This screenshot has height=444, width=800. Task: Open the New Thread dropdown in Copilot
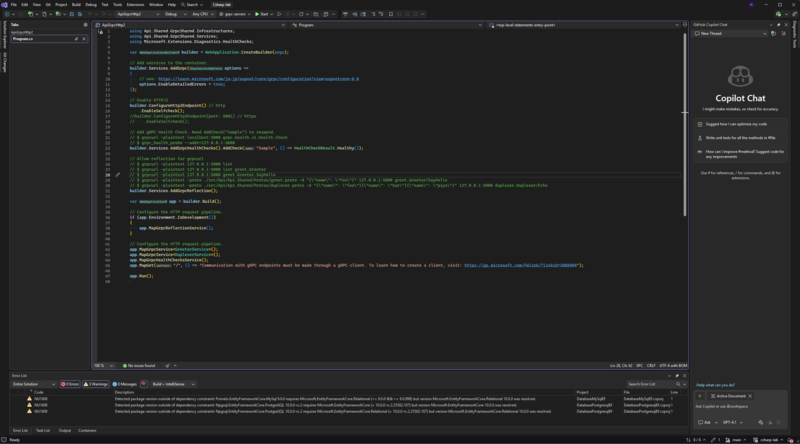click(x=730, y=34)
